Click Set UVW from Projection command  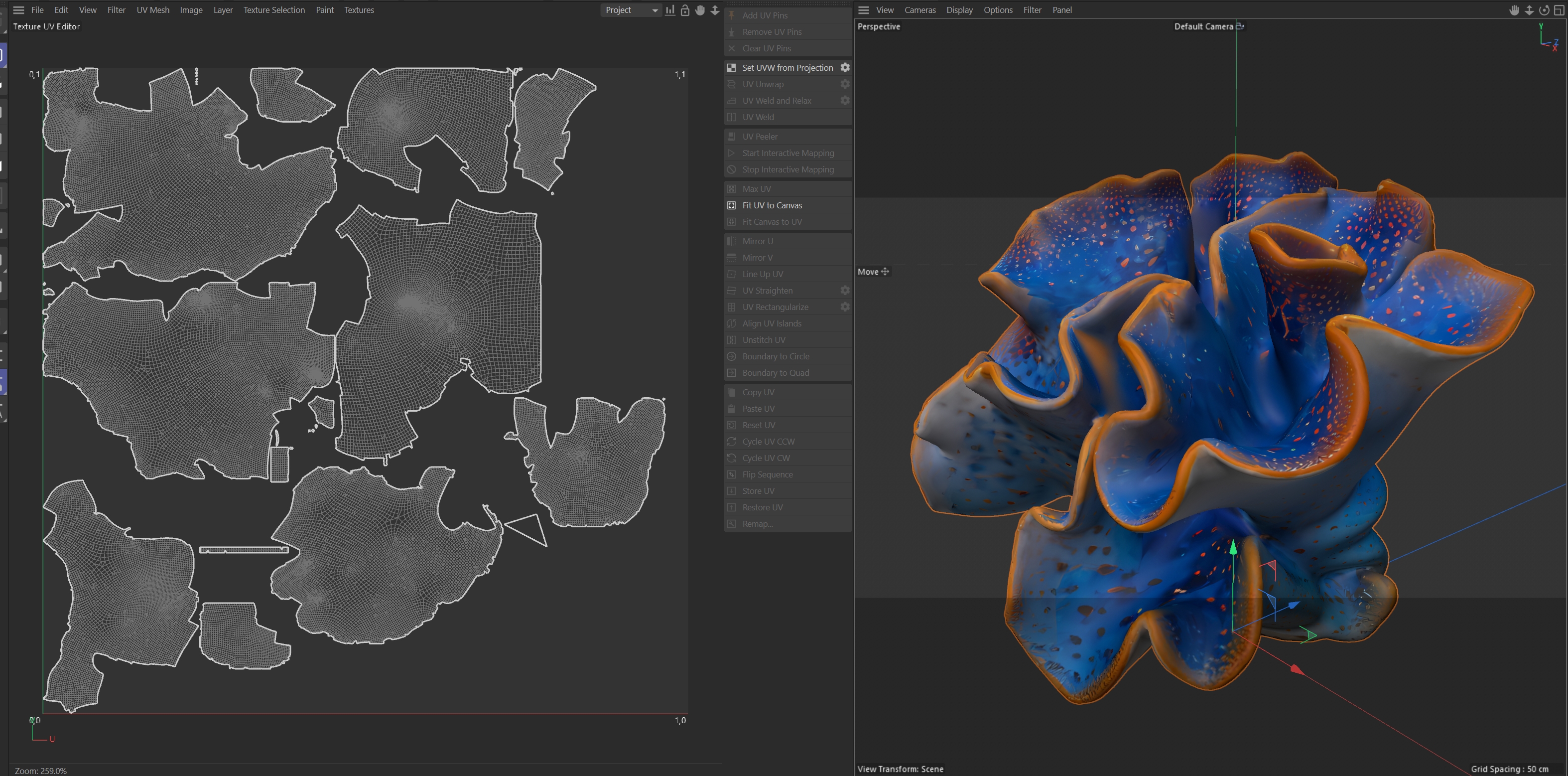787,68
